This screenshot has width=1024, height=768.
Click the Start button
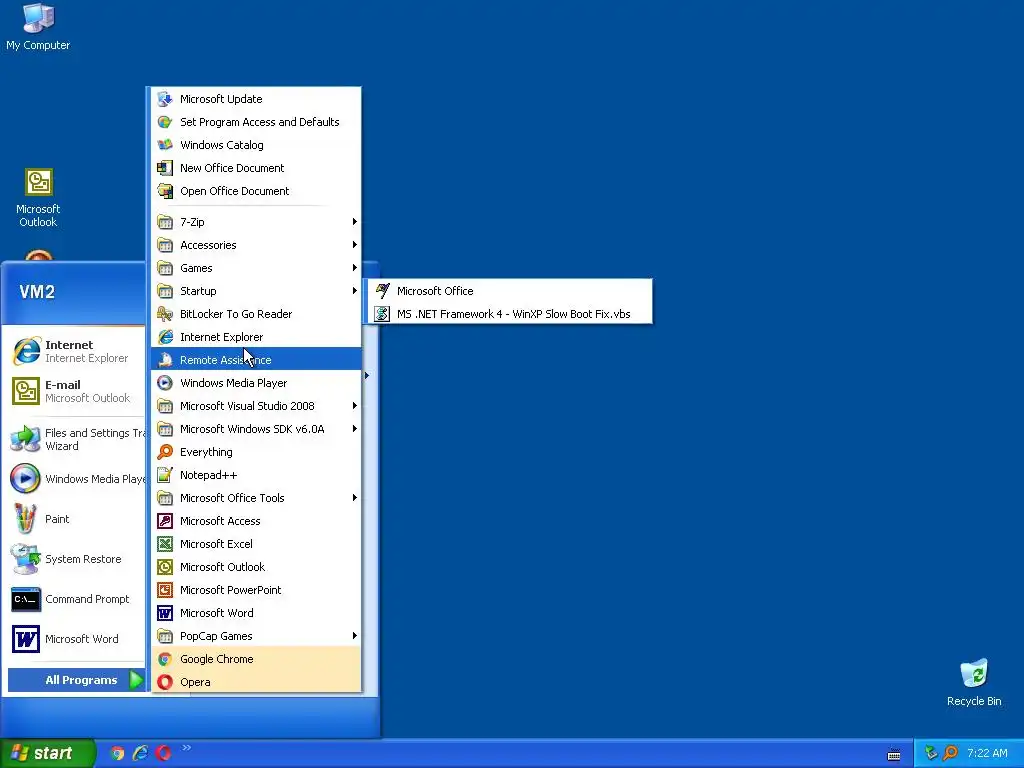click(47, 753)
